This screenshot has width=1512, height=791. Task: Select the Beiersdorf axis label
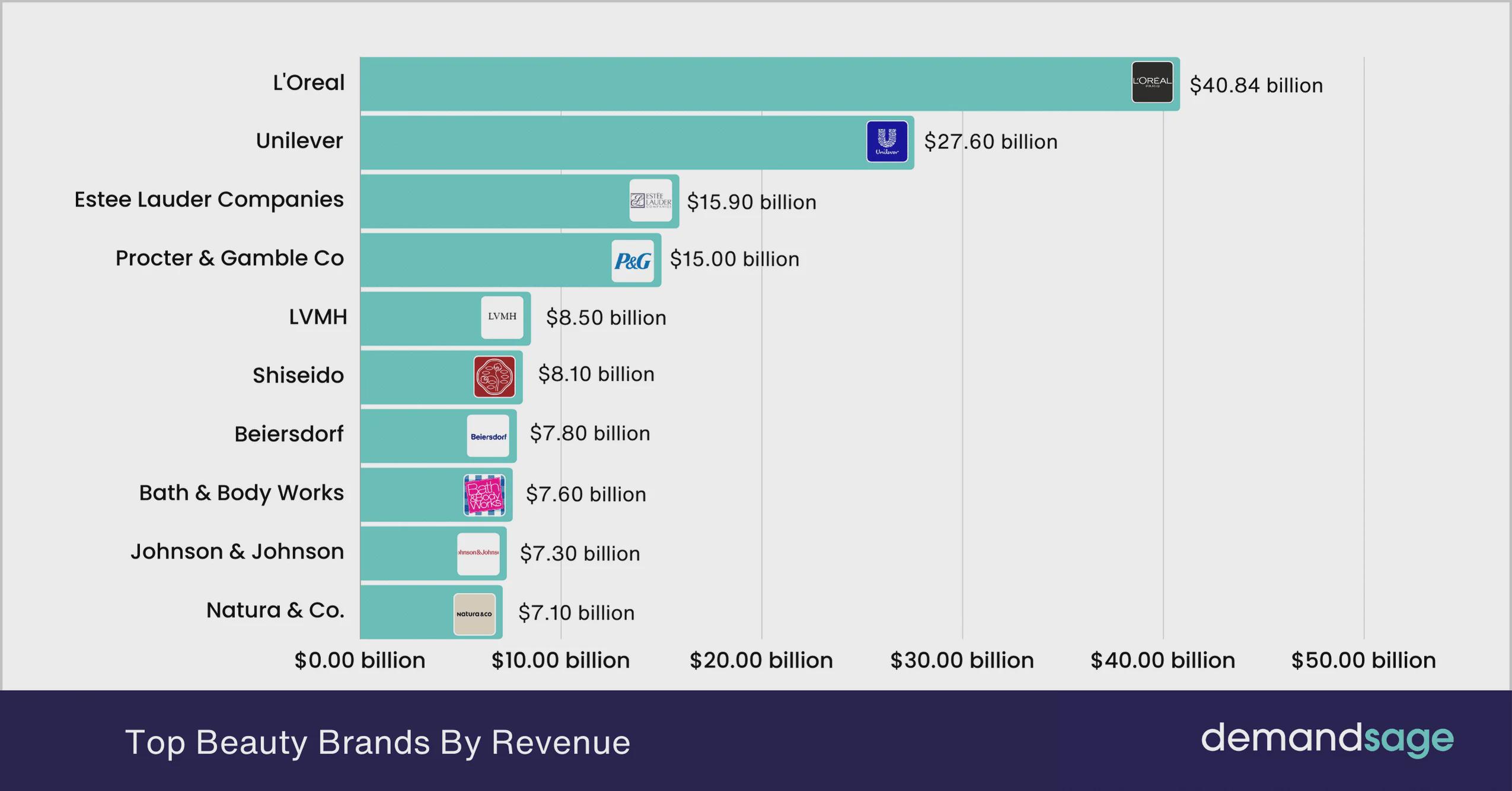(289, 434)
